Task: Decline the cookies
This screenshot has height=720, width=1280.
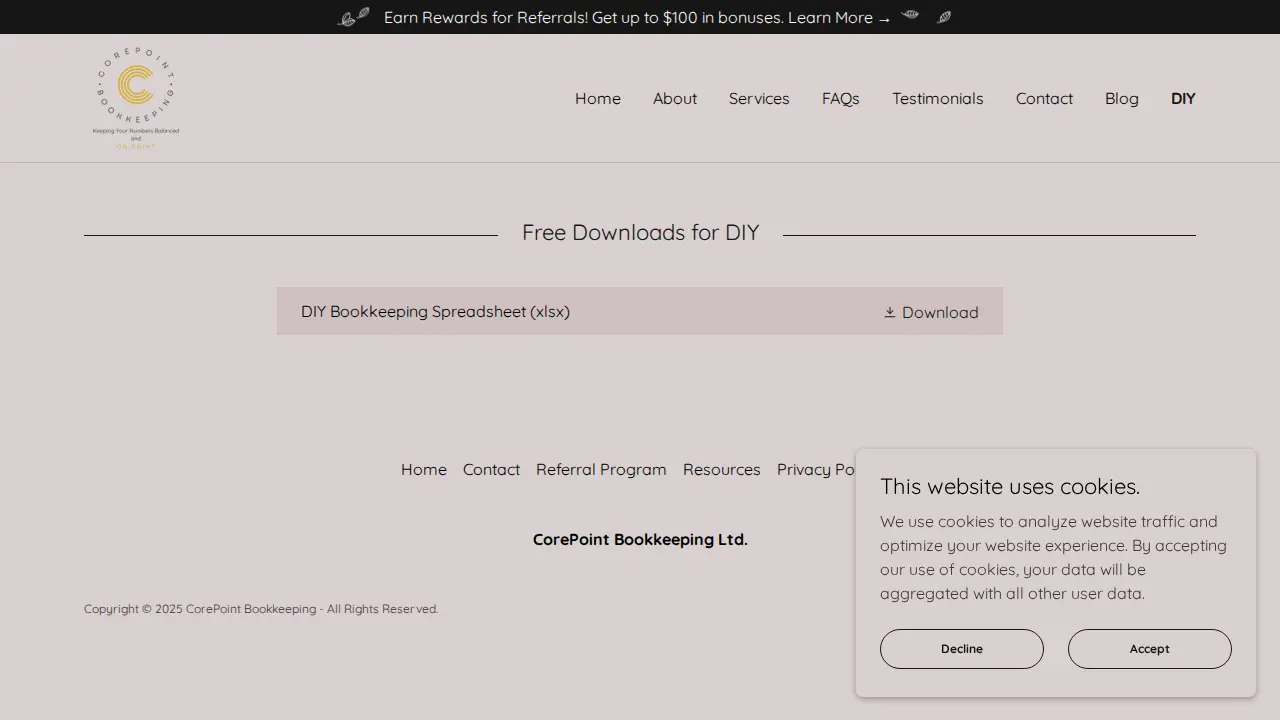Action: [962, 649]
